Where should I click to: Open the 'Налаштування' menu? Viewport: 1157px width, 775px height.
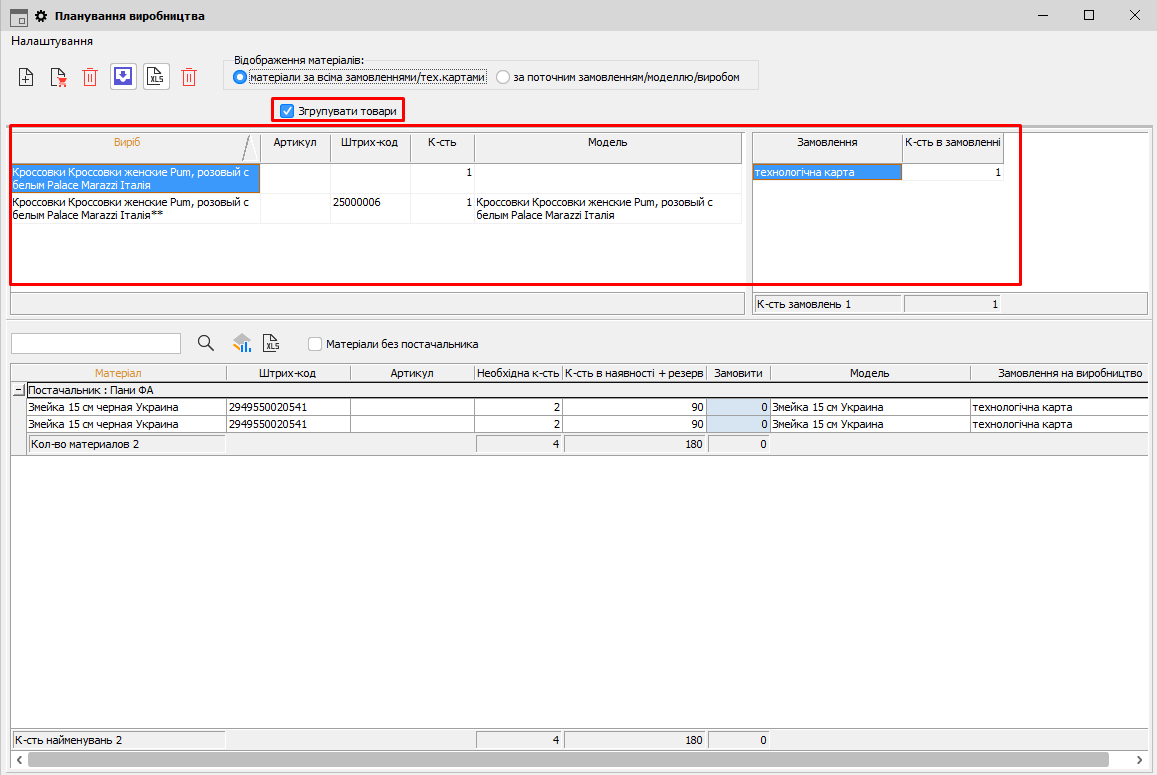coord(52,41)
